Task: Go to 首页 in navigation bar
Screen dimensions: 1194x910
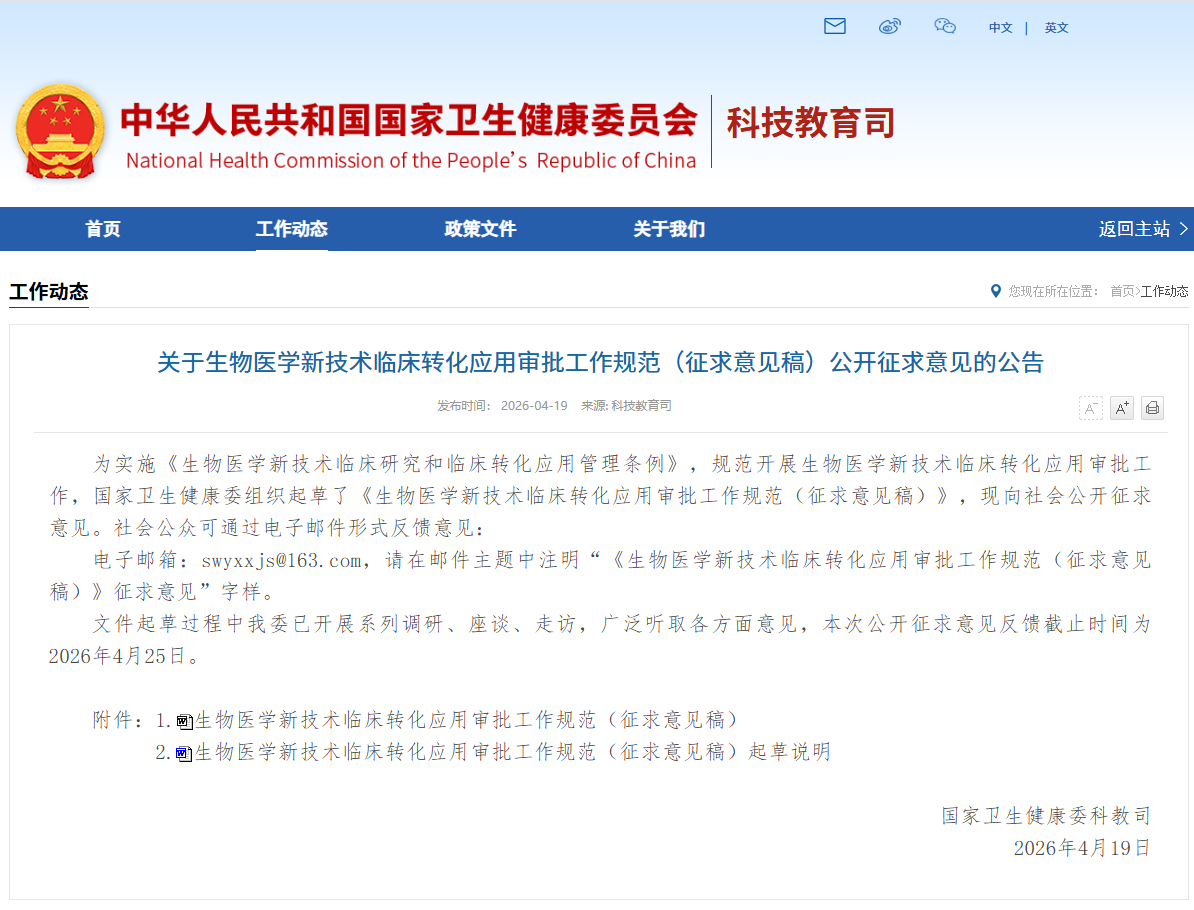Action: pyautogui.click(x=103, y=229)
